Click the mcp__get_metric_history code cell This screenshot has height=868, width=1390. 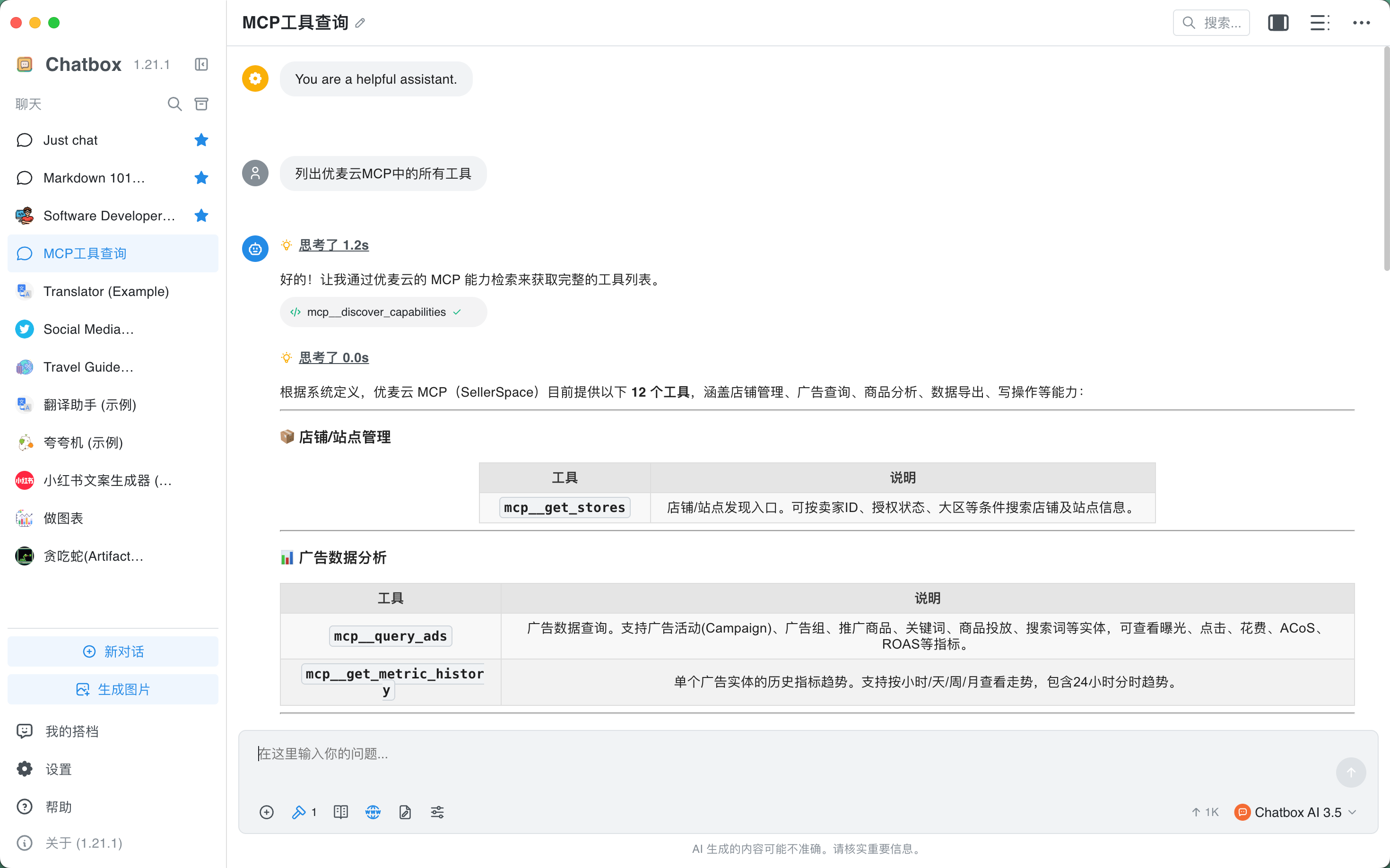[x=394, y=682]
